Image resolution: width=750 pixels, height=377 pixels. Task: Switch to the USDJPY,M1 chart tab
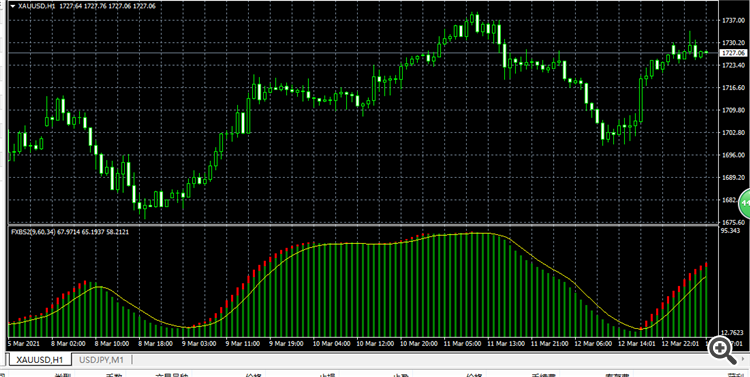pyautogui.click(x=101, y=359)
